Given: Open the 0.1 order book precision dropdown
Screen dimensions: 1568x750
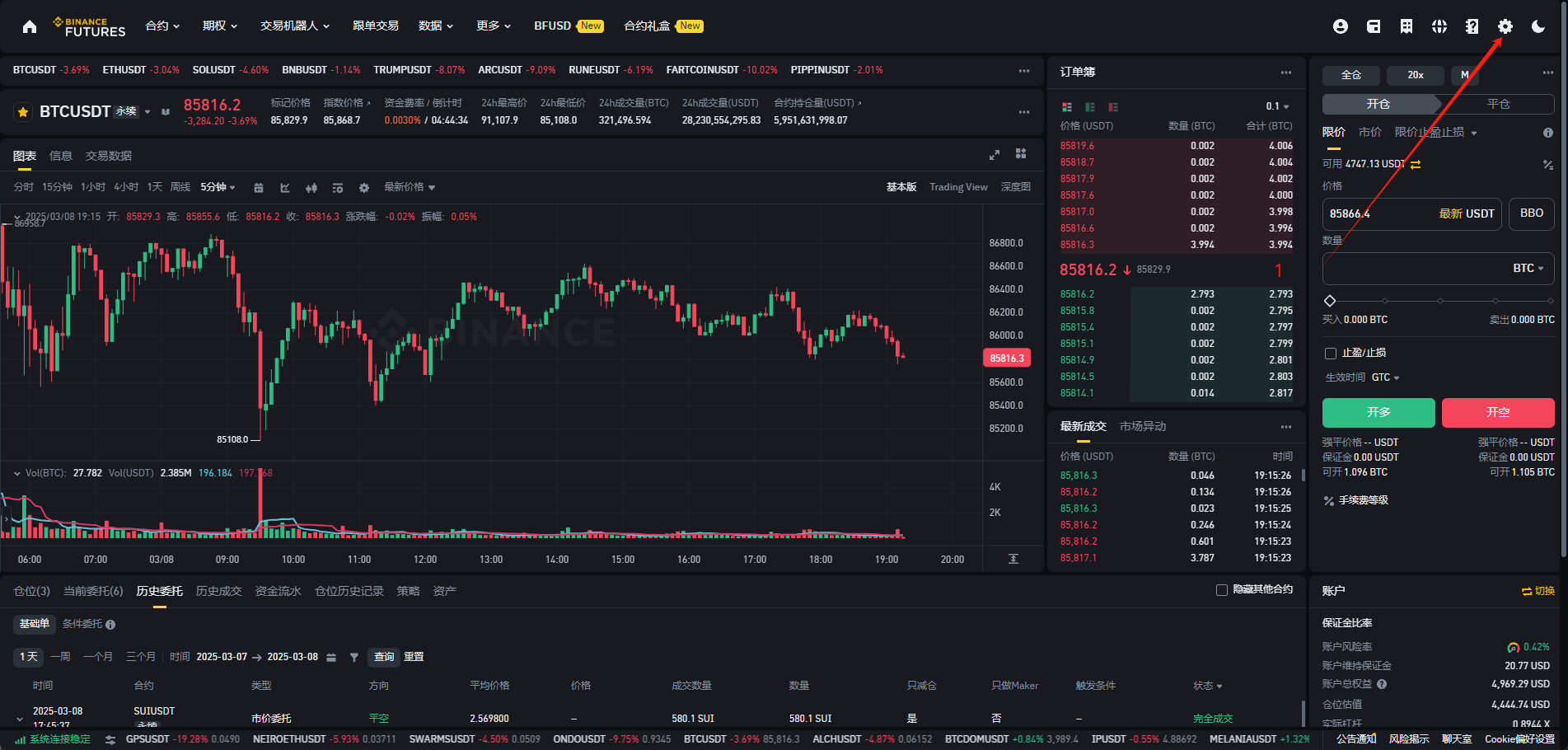Looking at the screenshot, I should coord(1277,106).
